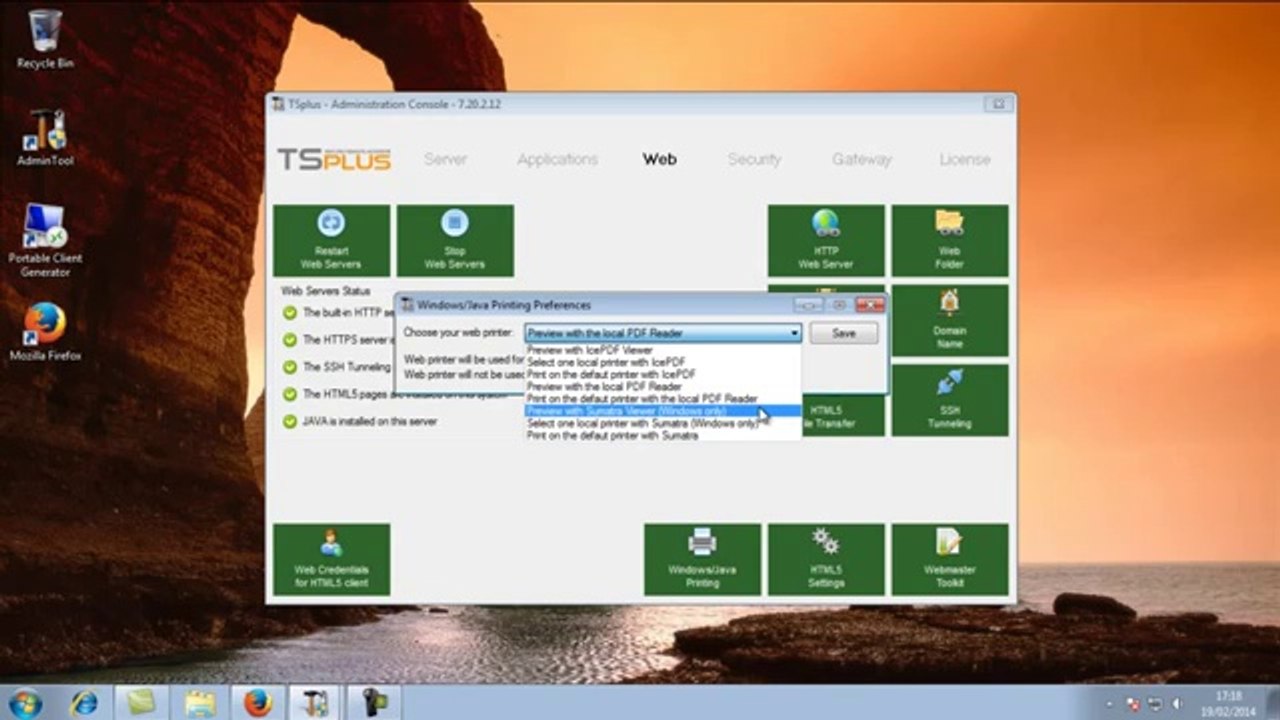Open the HTML5 File Transfer tile
The image size is (1280, 720).
843,414
